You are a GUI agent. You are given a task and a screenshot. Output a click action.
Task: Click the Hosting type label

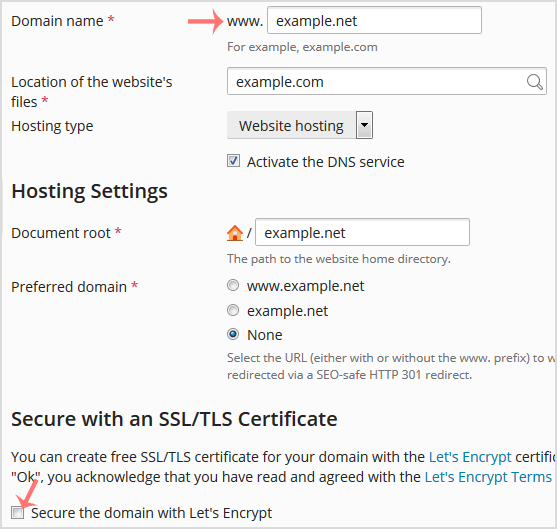coord(52,126)
